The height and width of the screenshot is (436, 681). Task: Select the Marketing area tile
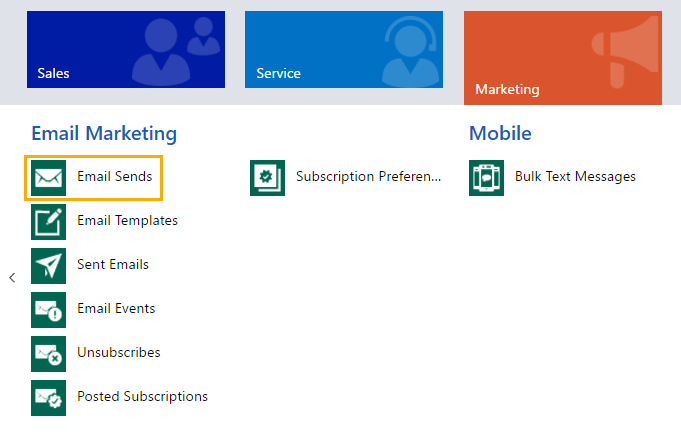(562, 58)
